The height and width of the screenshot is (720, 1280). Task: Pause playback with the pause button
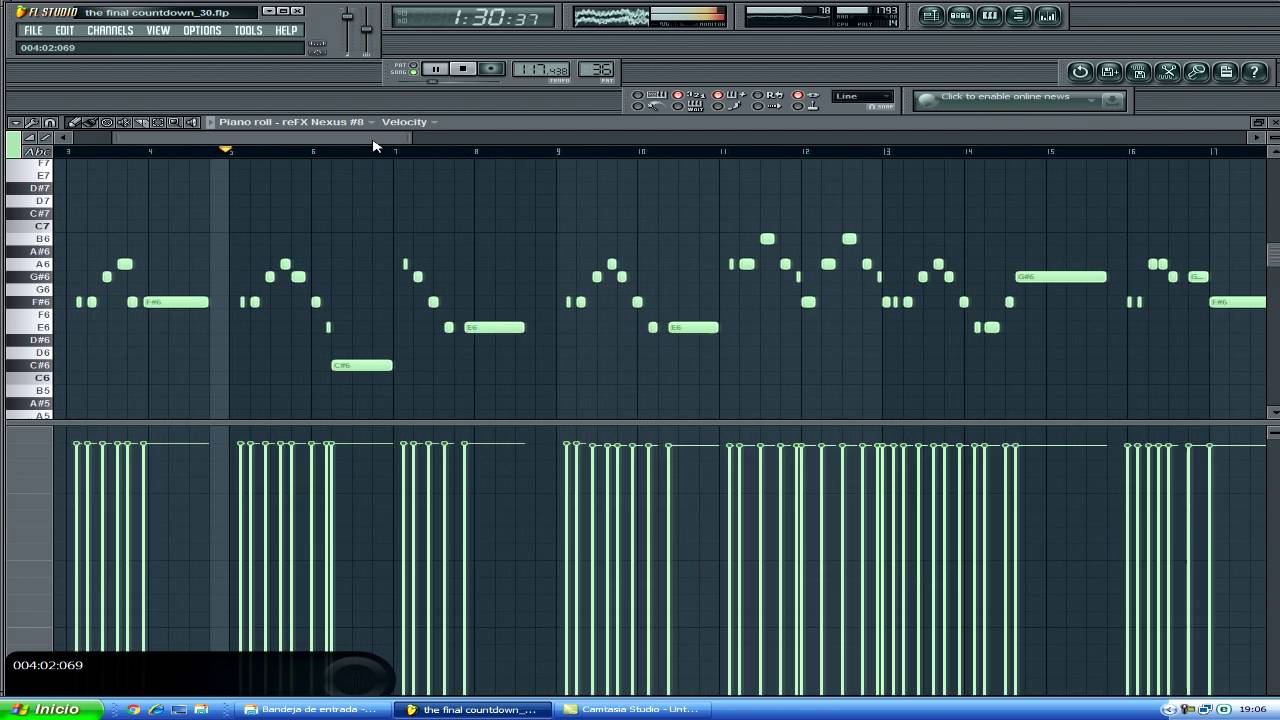pyautogui.click(x=435, y=69)
